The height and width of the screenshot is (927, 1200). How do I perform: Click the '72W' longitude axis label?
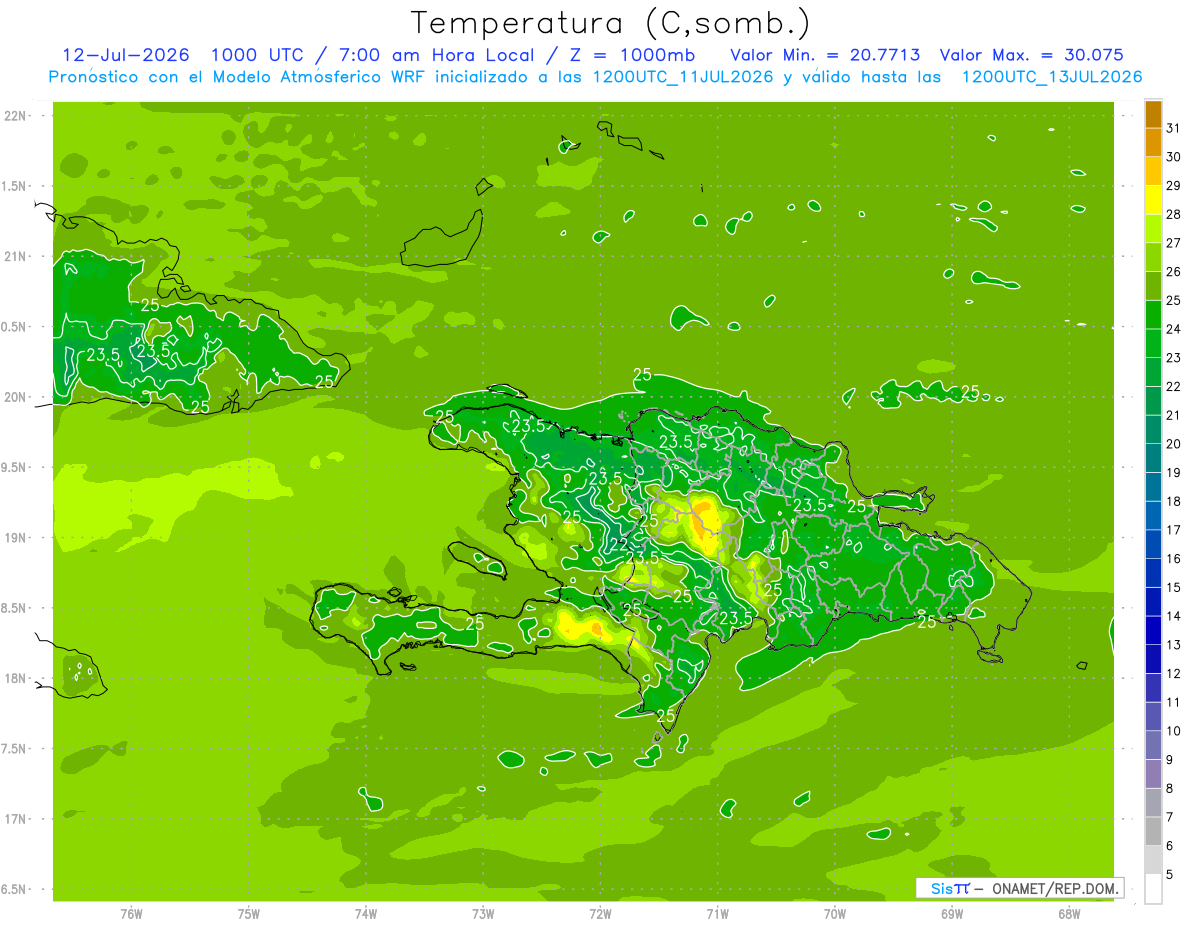click(x=600, y=913)
